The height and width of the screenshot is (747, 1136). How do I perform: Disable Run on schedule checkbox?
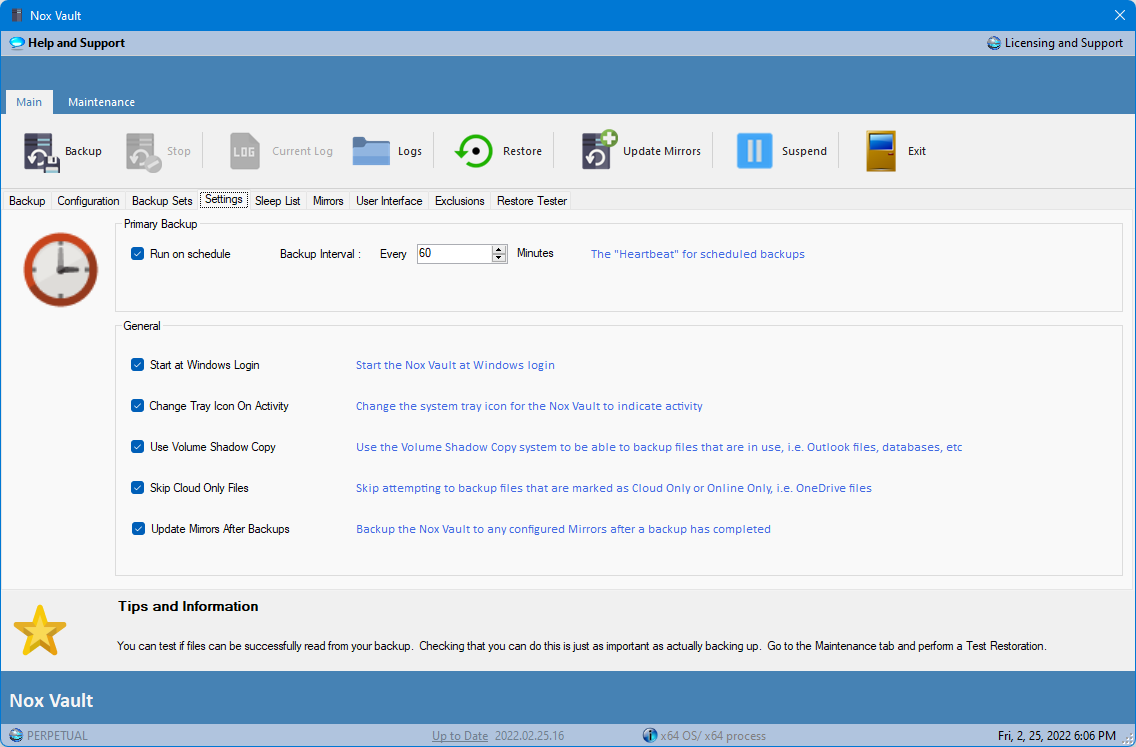138,254
